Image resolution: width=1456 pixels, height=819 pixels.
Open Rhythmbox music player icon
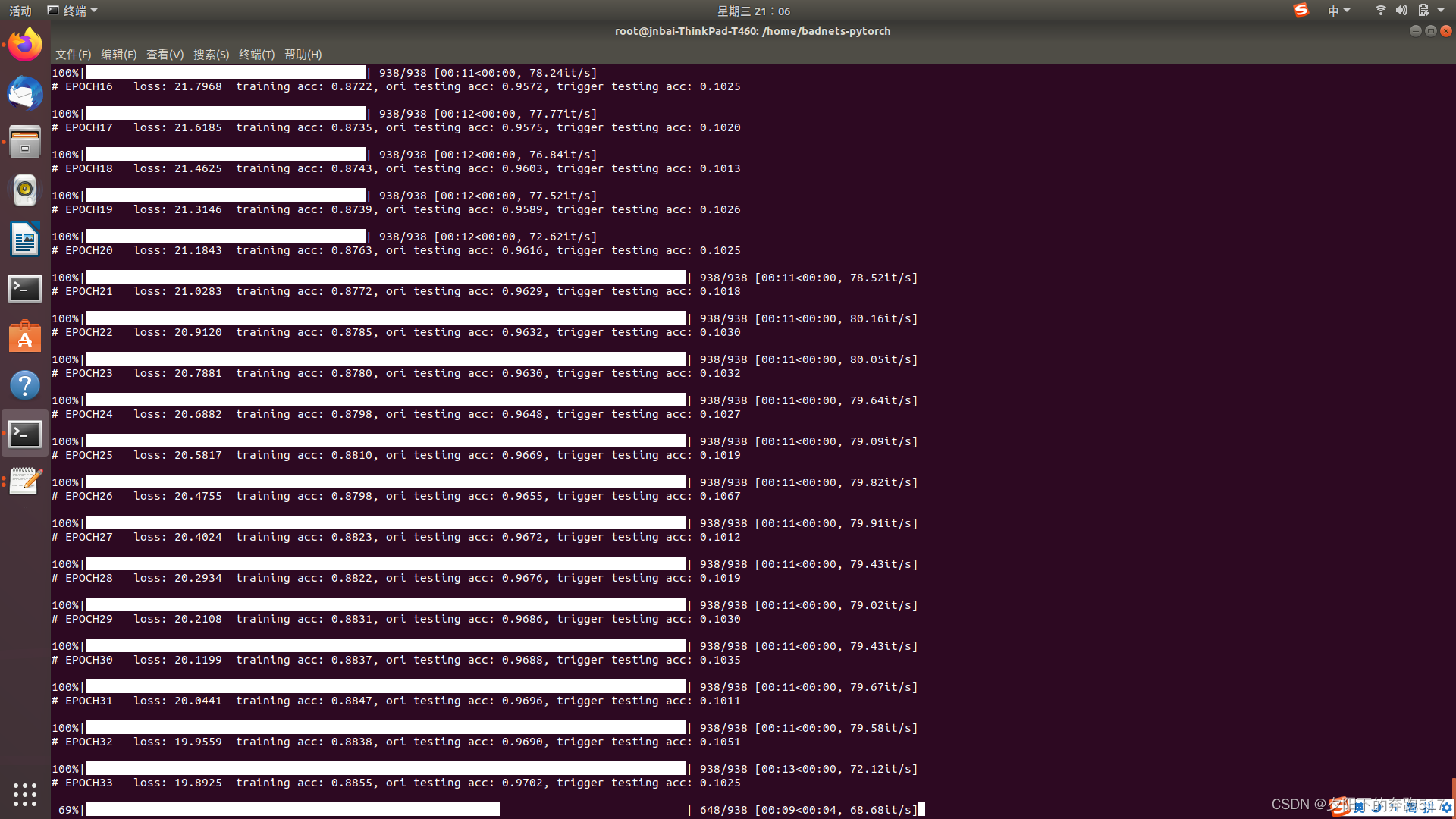coord(25,190)
